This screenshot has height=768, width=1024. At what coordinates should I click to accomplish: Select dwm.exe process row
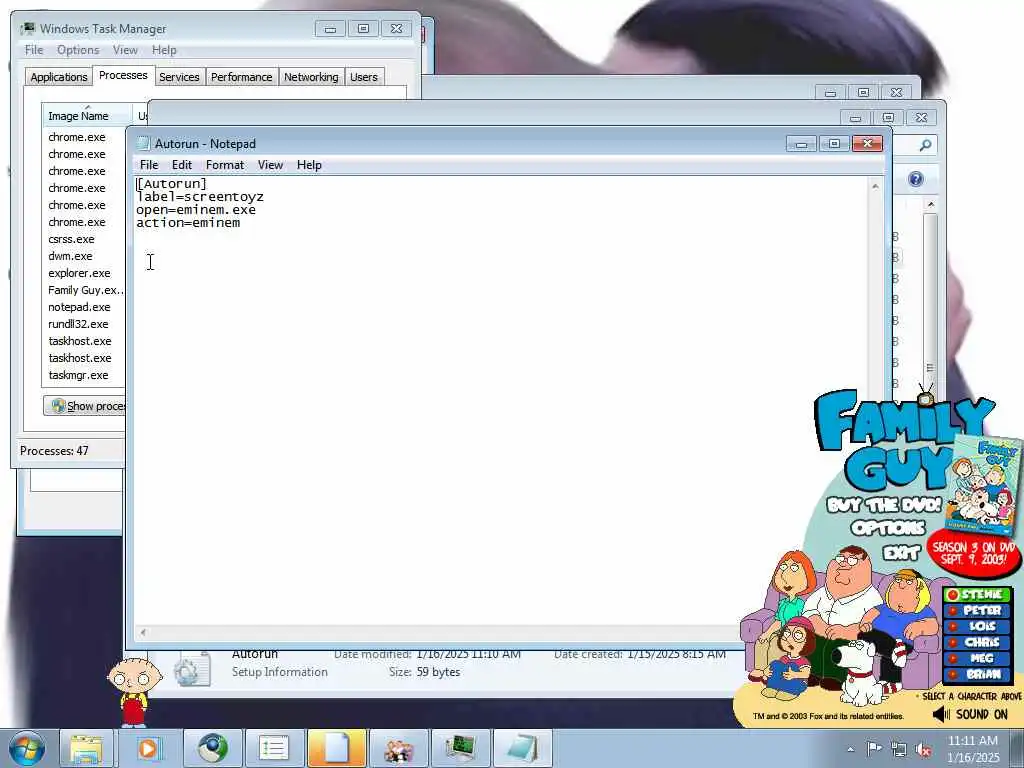[x=84, y=256]
